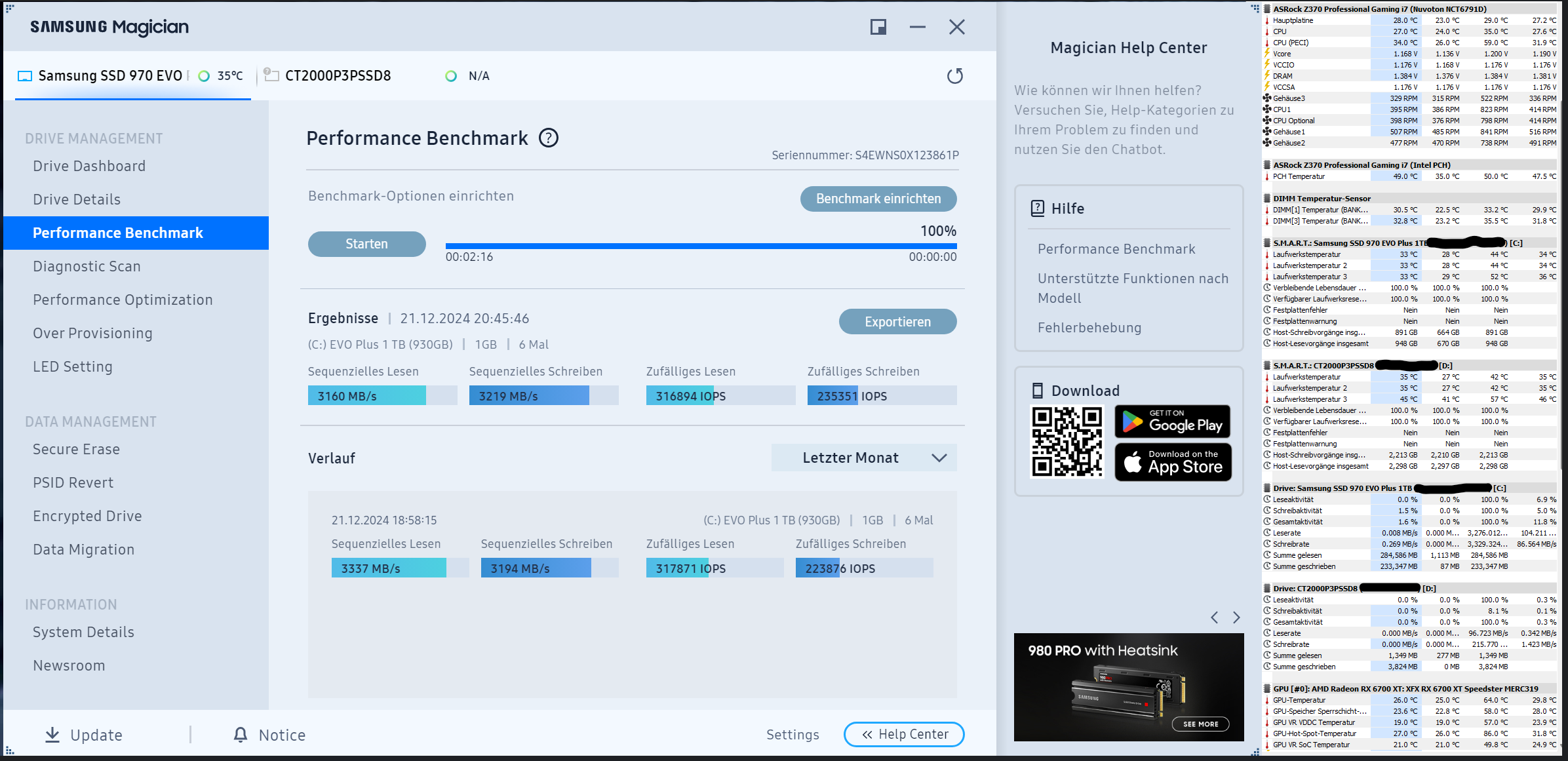
Task: Open the Letzter Monat history dropdown
Action: [x=864, y=458]
